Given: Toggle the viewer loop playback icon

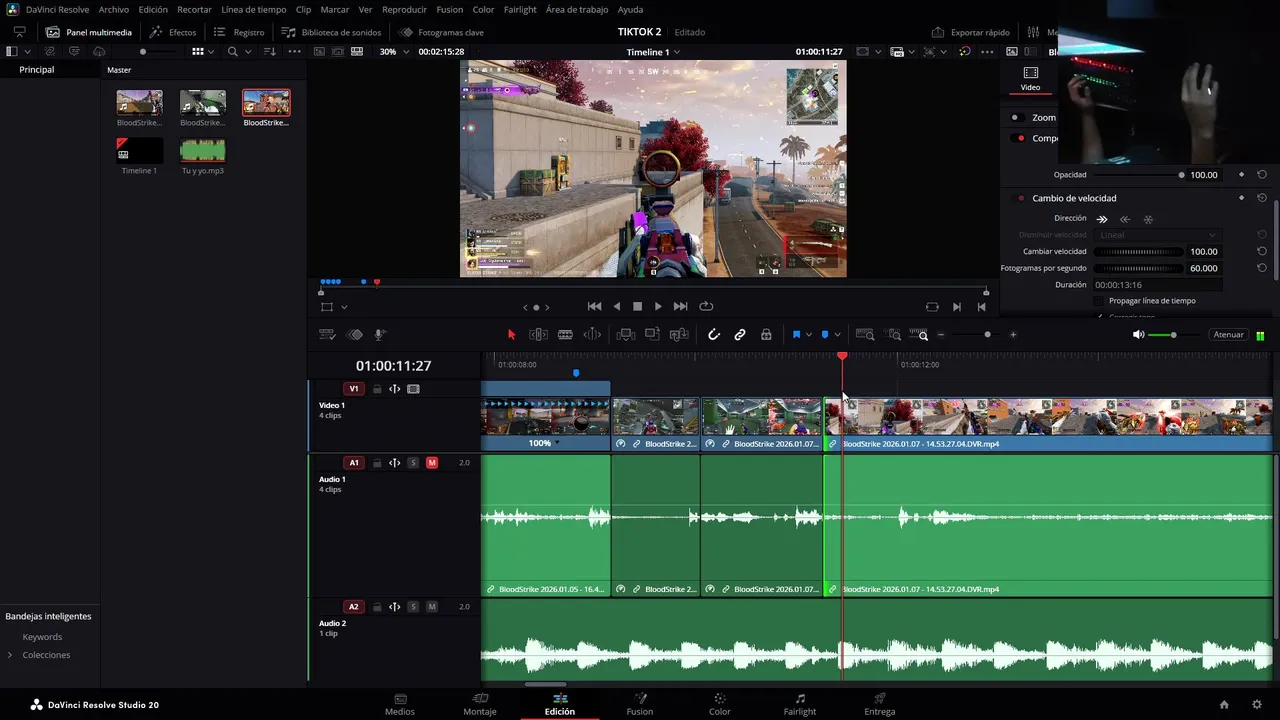Looking at the screenshot, I should pos(706,306).
